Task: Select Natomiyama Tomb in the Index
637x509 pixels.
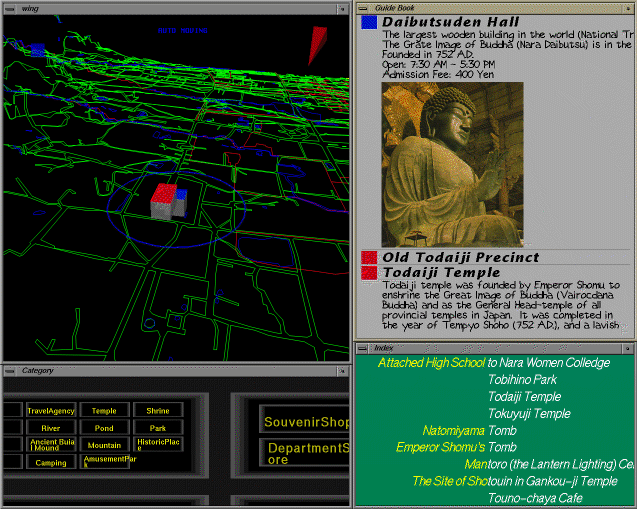Action: coord(470,430)
